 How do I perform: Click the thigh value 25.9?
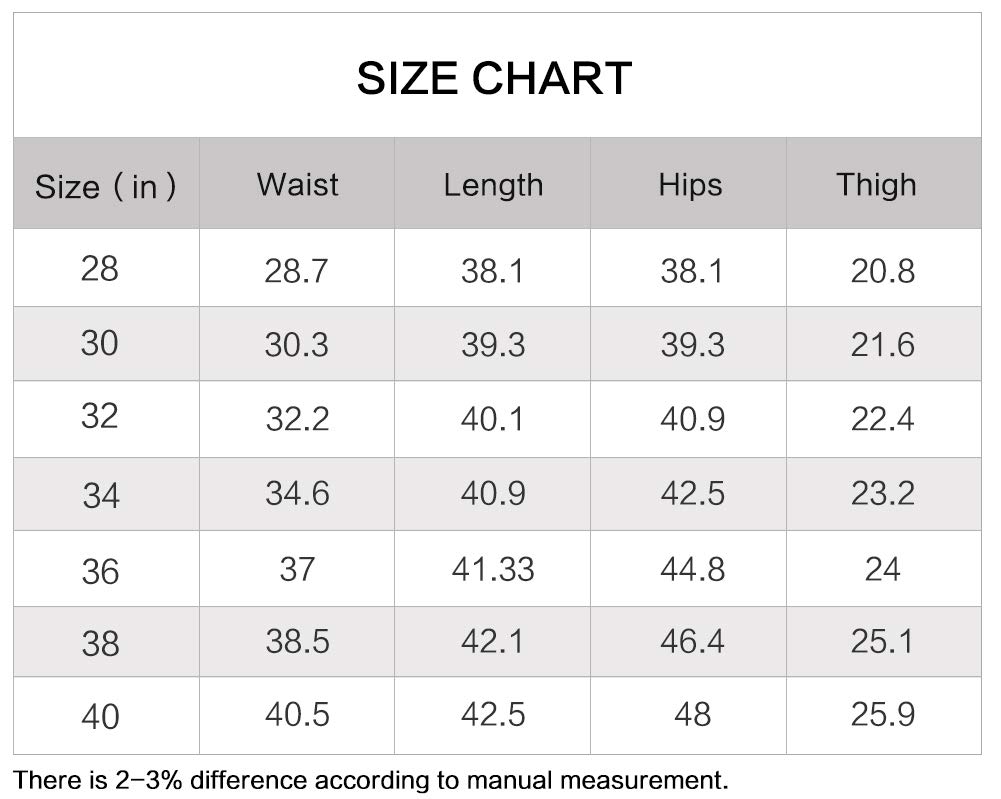[883, 714]
